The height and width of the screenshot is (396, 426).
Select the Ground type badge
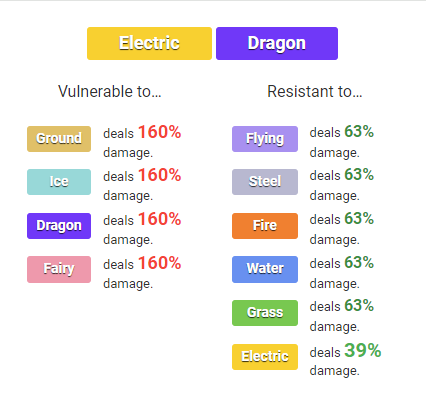point(59,139)
